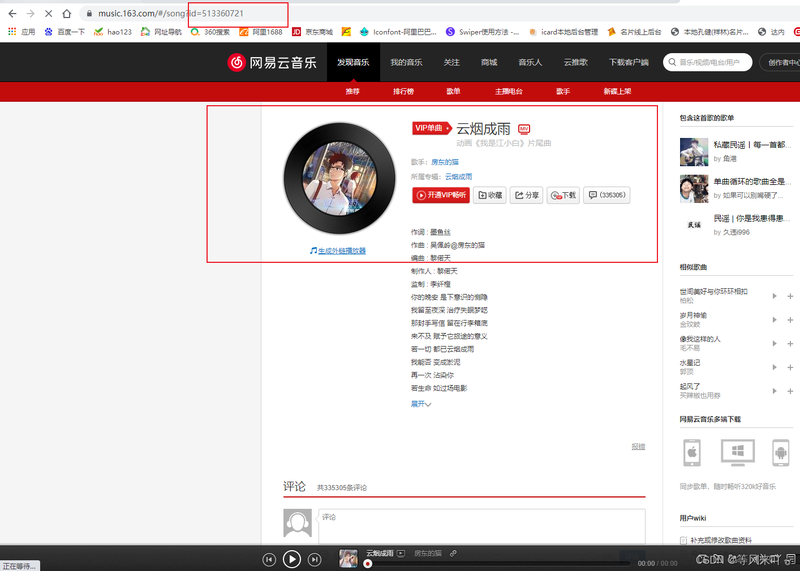Click the player progress bar red handle

(367, 564)
